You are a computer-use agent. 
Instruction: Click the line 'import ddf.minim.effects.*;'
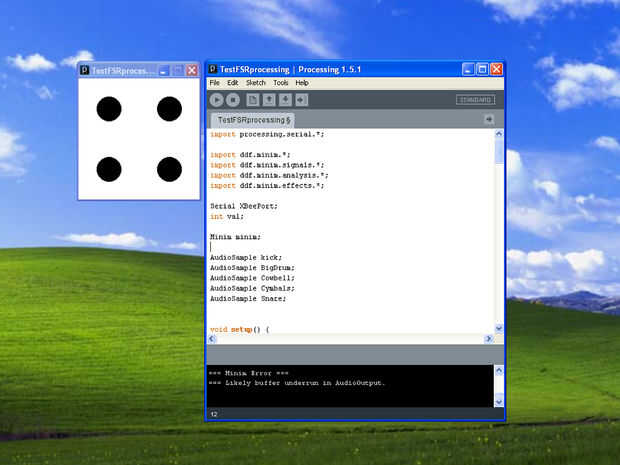click(x=267, y=186)
